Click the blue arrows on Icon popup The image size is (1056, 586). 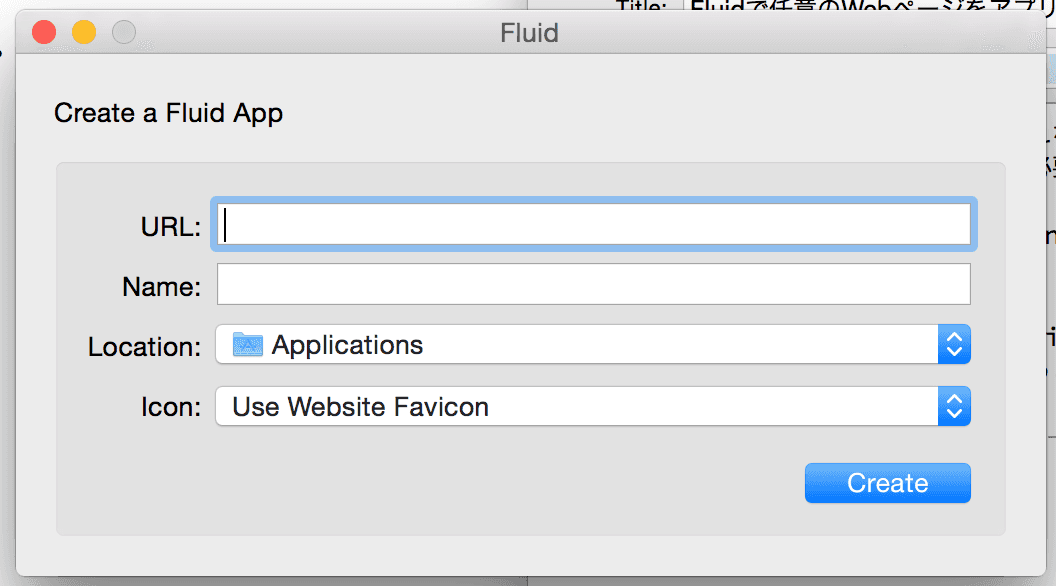click(954, 407)
